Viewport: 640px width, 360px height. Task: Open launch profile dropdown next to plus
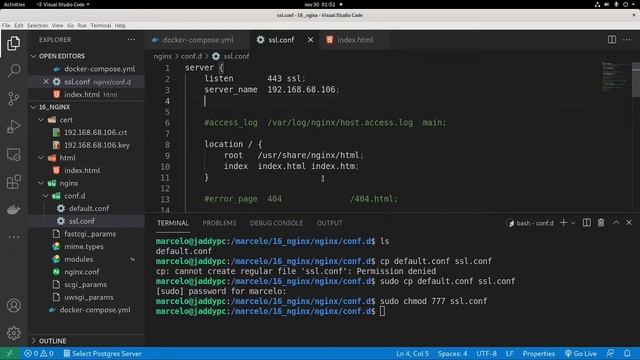coord(573,223)
